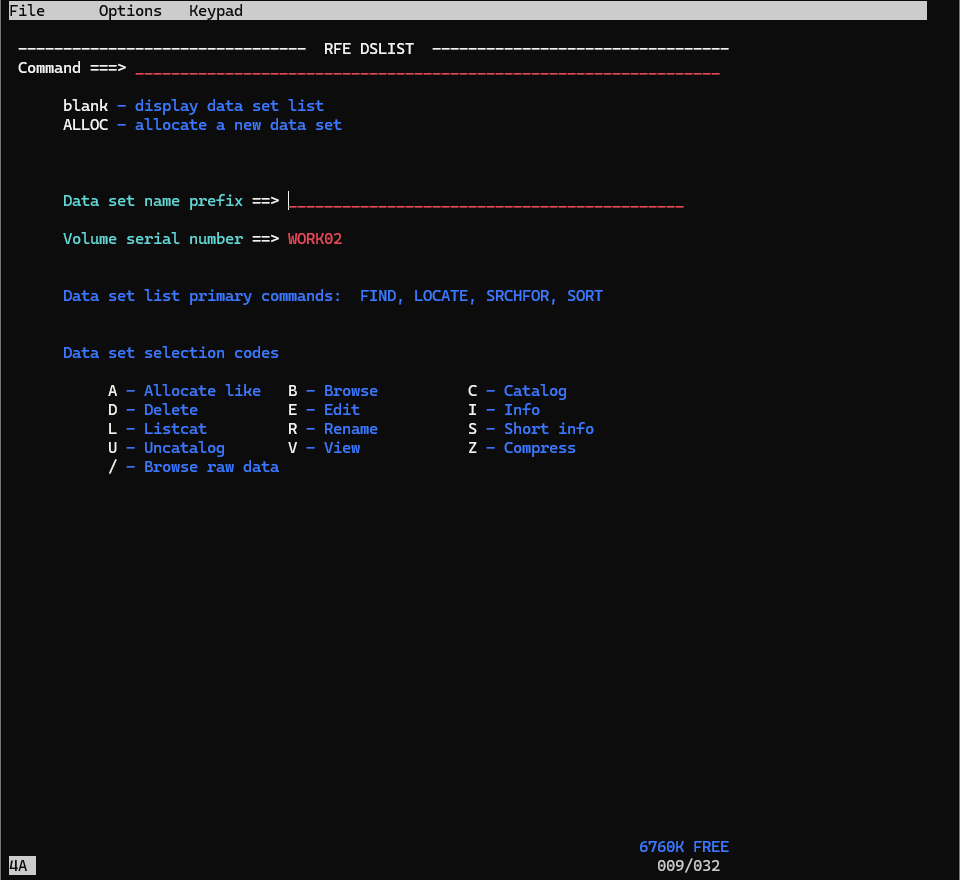This screenshot has width=960, height=880.
Task: Click the Edit selection code
Action: (x=342, y=410)
